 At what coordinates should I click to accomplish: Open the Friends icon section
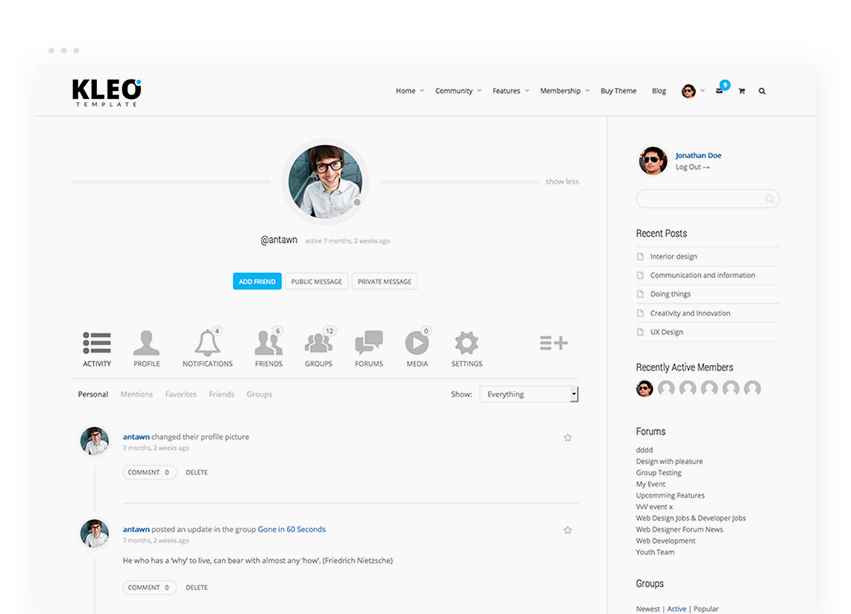point(268,344)
